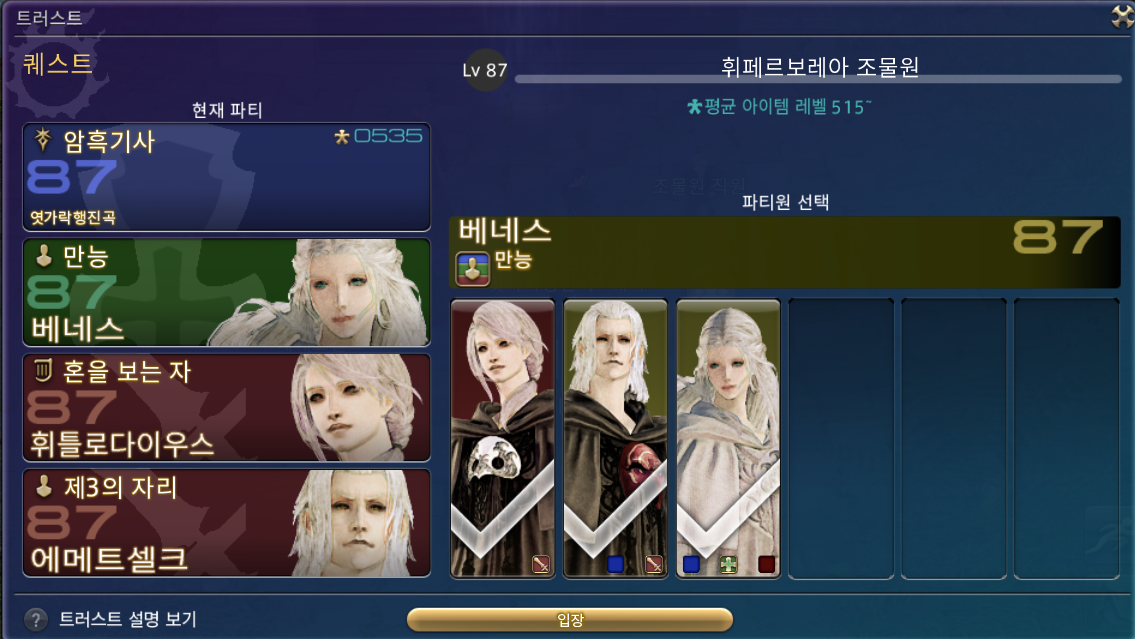Select the 암흑기사 player slot
The image size is (1135, 639).
coord(227,177)
